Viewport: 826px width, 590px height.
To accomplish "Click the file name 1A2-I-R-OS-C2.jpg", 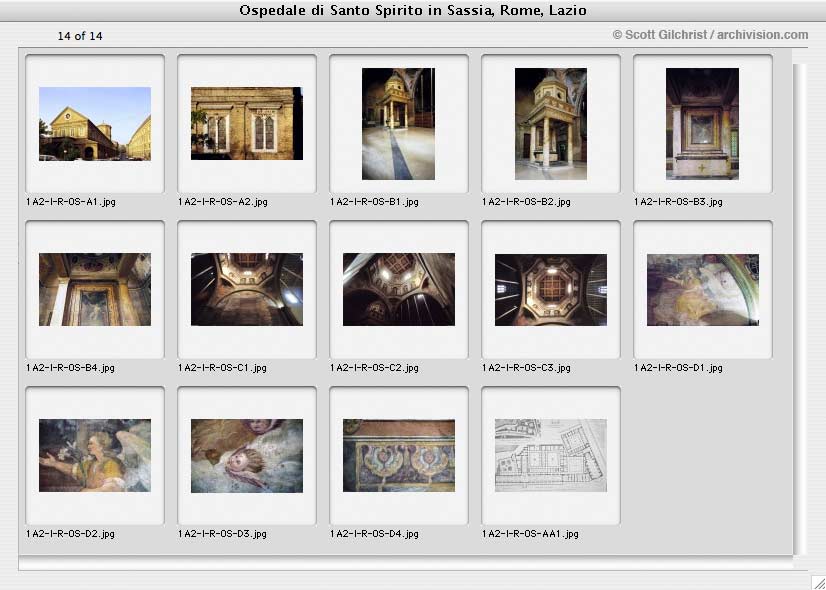I will click(374, 368).
